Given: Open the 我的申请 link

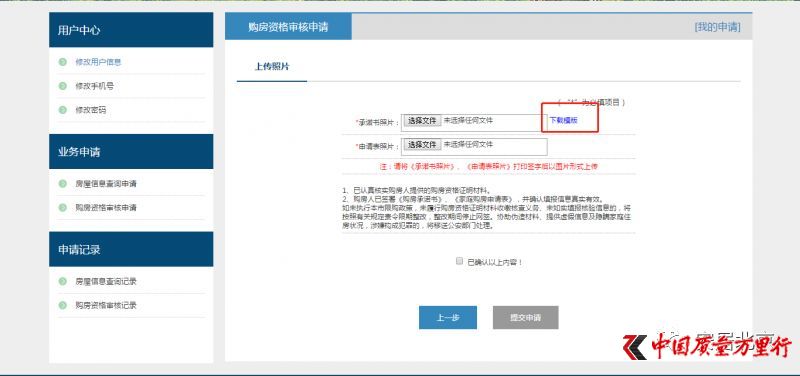Looking at the screenshot, I should (x=717, y=27).
